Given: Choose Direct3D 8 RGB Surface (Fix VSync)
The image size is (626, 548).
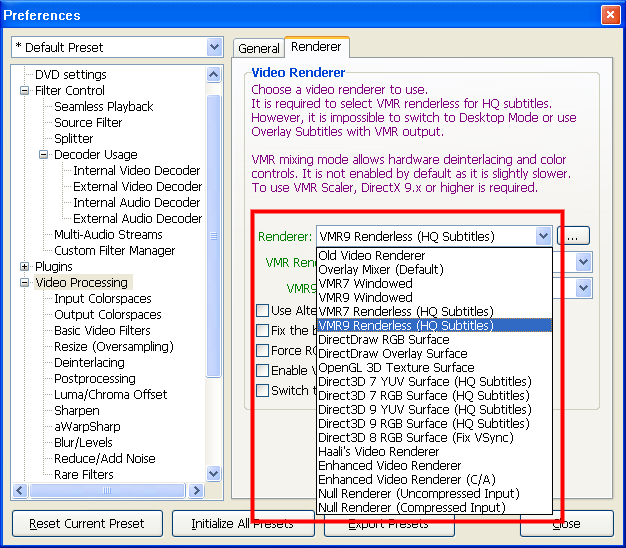Looking at the screenshot, I should click(x=434, y=437).
